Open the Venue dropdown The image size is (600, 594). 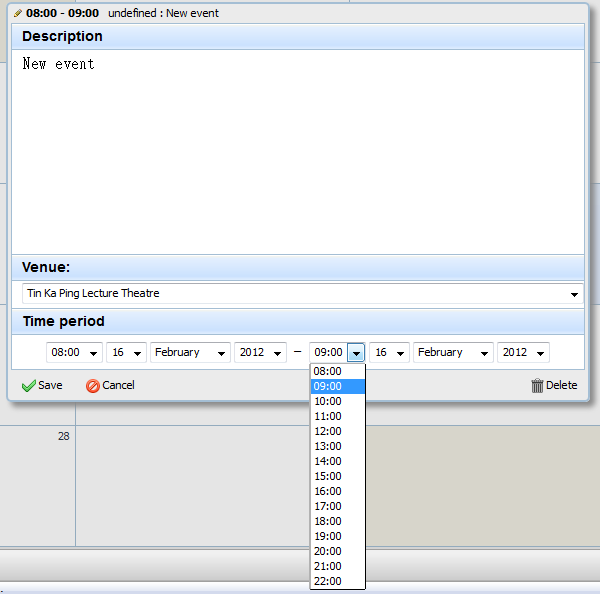pyautogui.click(x=303, y=294)
